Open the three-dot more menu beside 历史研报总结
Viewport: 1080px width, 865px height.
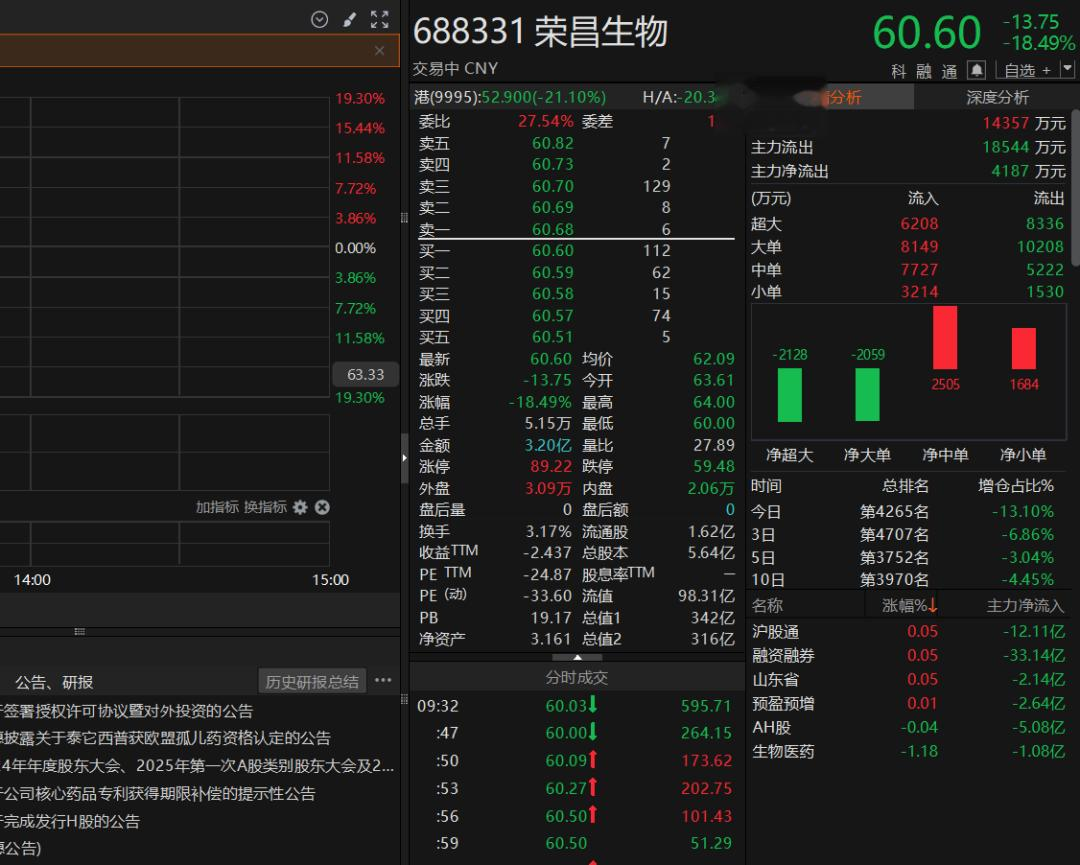(384, 680)
